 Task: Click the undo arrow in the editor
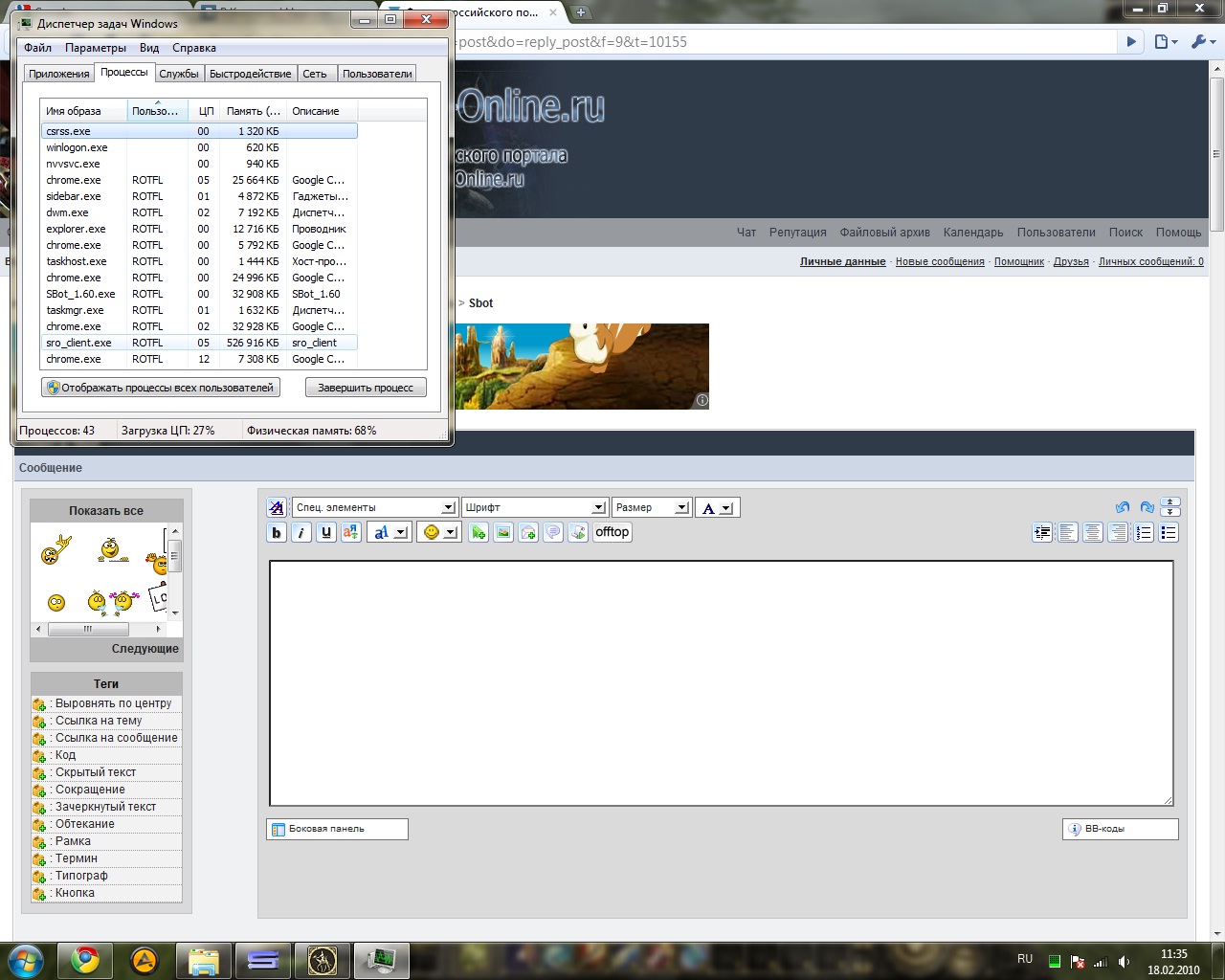coord(1123,507)
